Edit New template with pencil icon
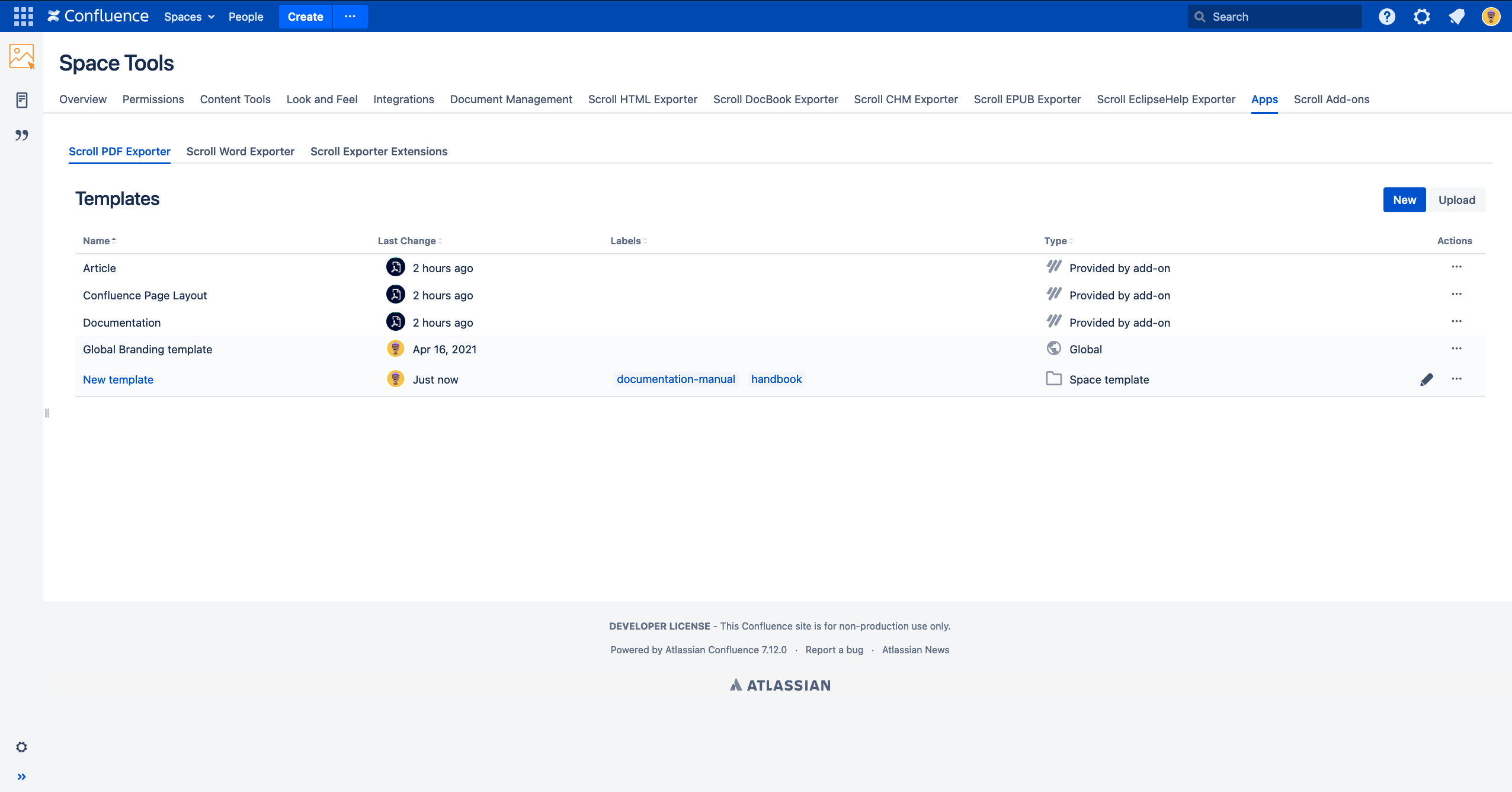Viewport: 1512px width, 792px height. pyautogui.click(x=1427, y=379)
